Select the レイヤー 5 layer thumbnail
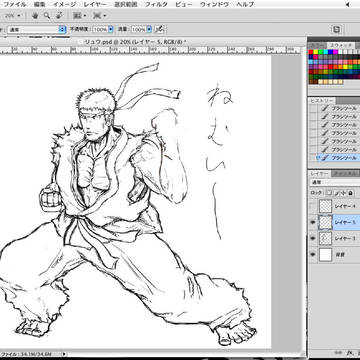 pos(325,222)
